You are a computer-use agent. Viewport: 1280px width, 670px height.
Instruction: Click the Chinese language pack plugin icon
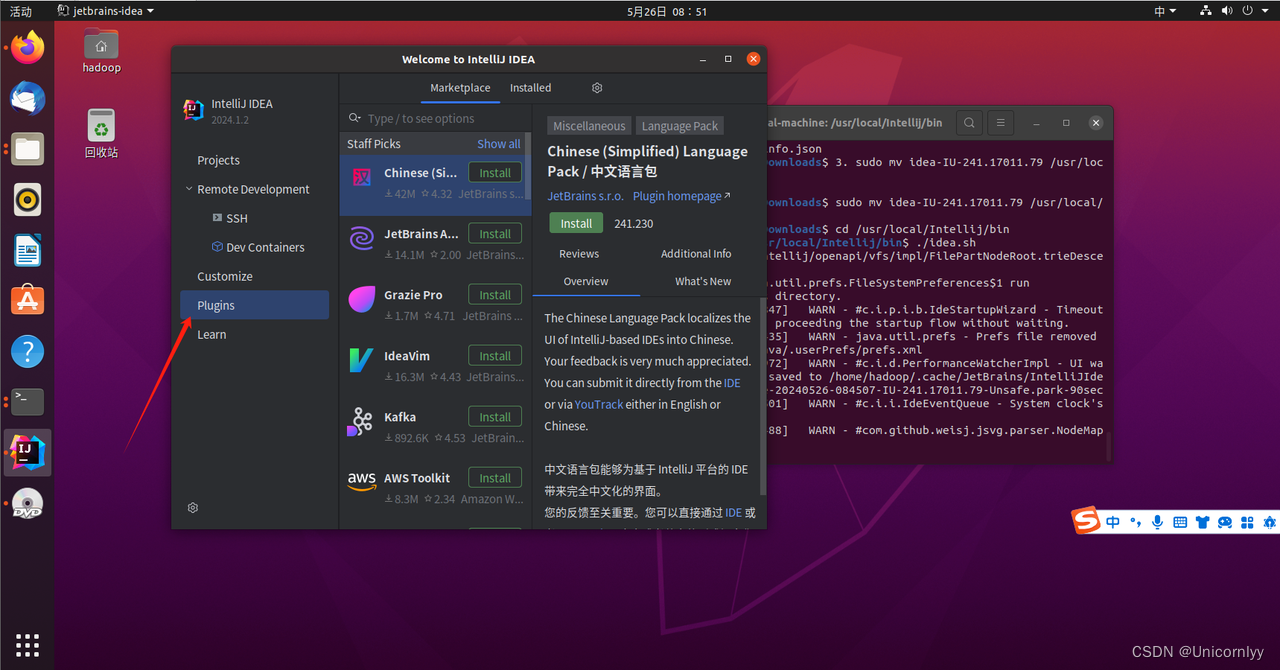pyautogui.click(x=361, y=178)
